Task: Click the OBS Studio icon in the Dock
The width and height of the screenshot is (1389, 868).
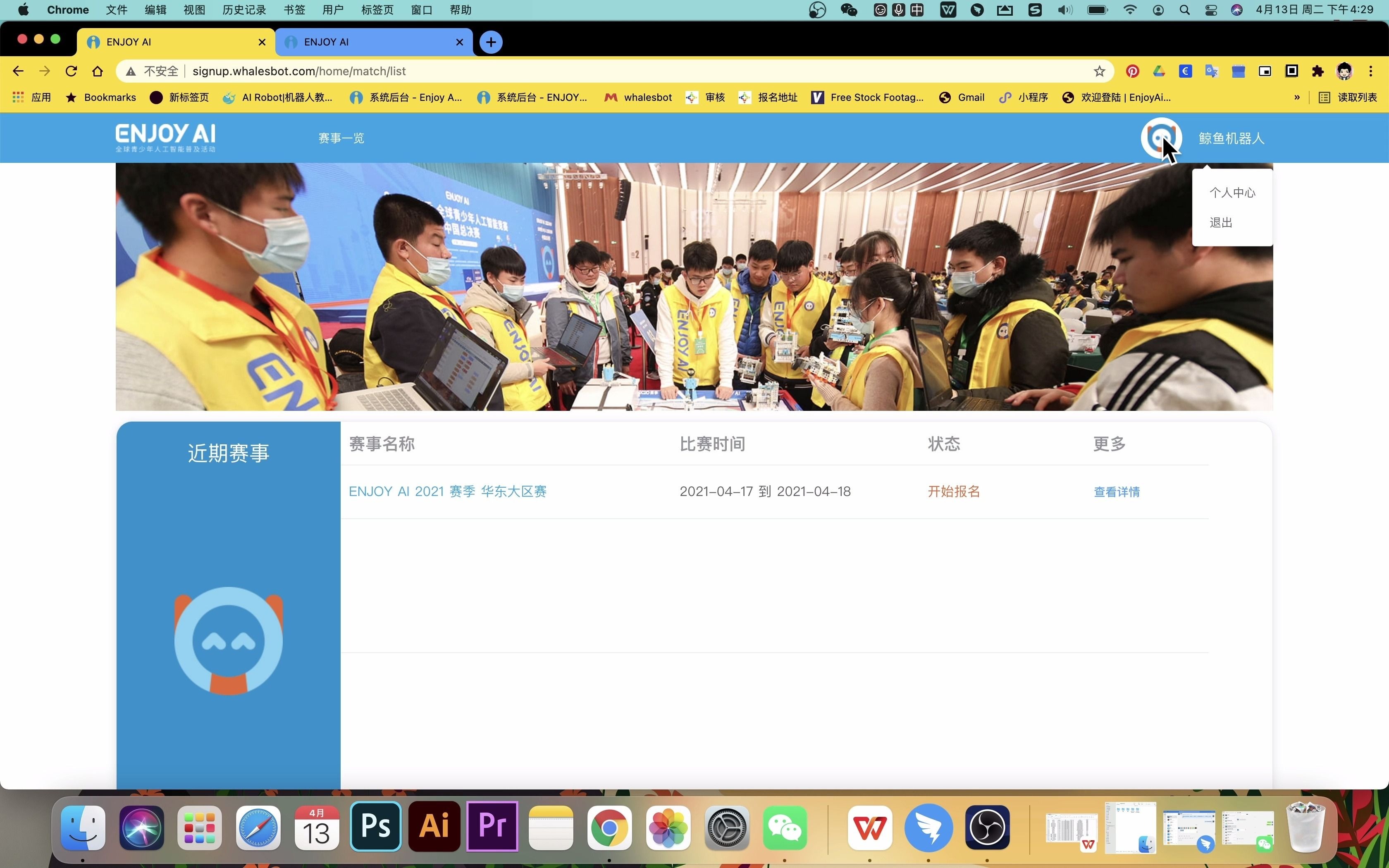Action: (987, 827)
